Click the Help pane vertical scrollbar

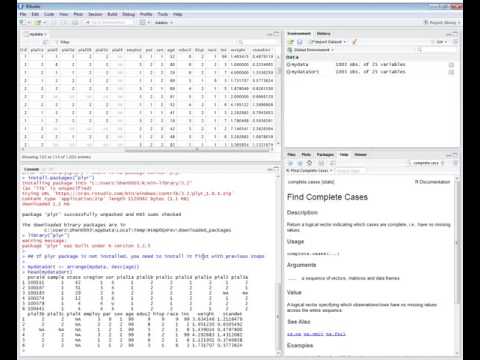point(457,242)
